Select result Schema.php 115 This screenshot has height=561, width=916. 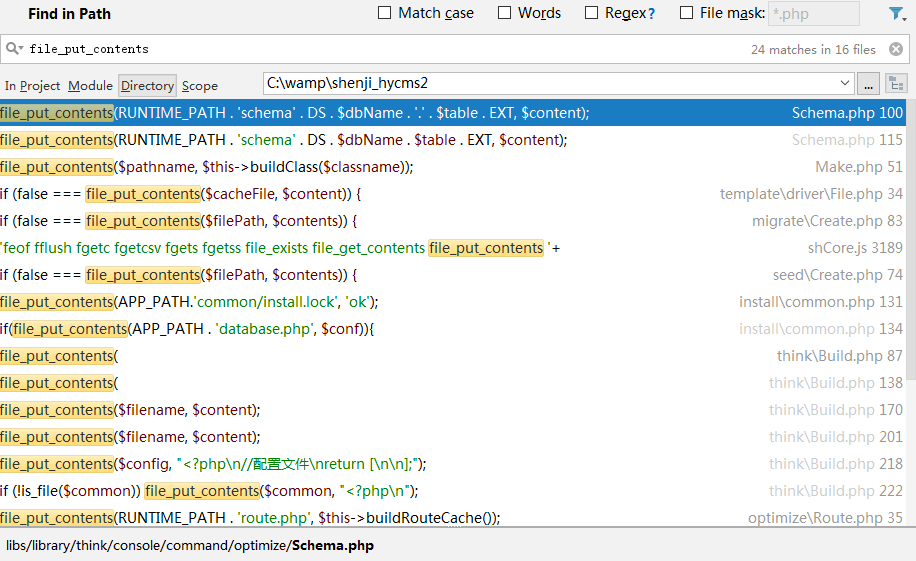pyautogui.click(x=453, y=140)
